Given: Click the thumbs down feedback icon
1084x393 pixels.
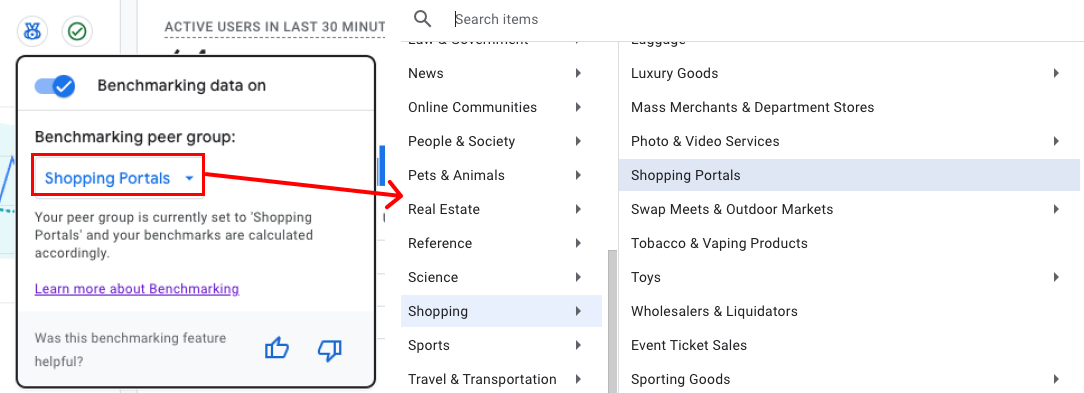Looking at the screenshot, I should point(330,349).
